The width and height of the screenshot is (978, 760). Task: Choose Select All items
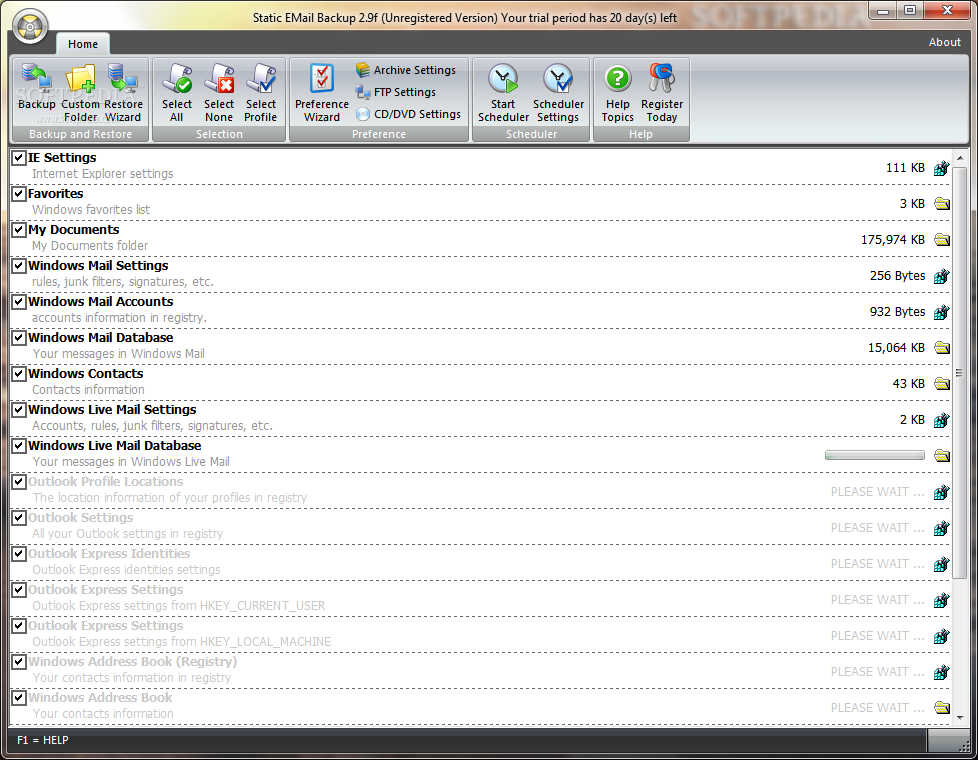[177, 92]
